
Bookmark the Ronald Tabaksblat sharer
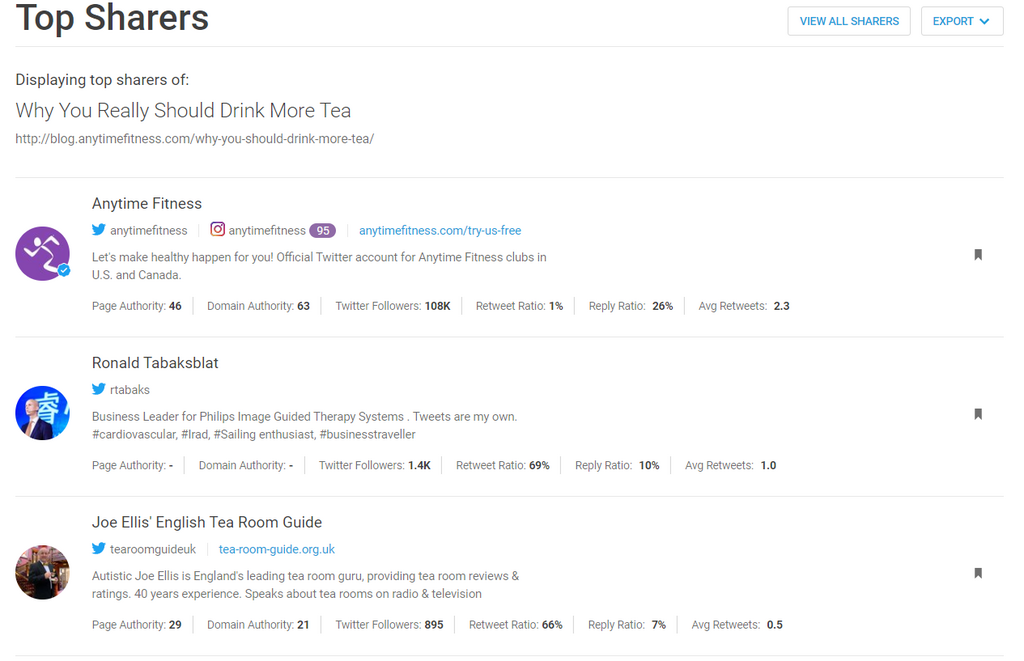[978, 414]
